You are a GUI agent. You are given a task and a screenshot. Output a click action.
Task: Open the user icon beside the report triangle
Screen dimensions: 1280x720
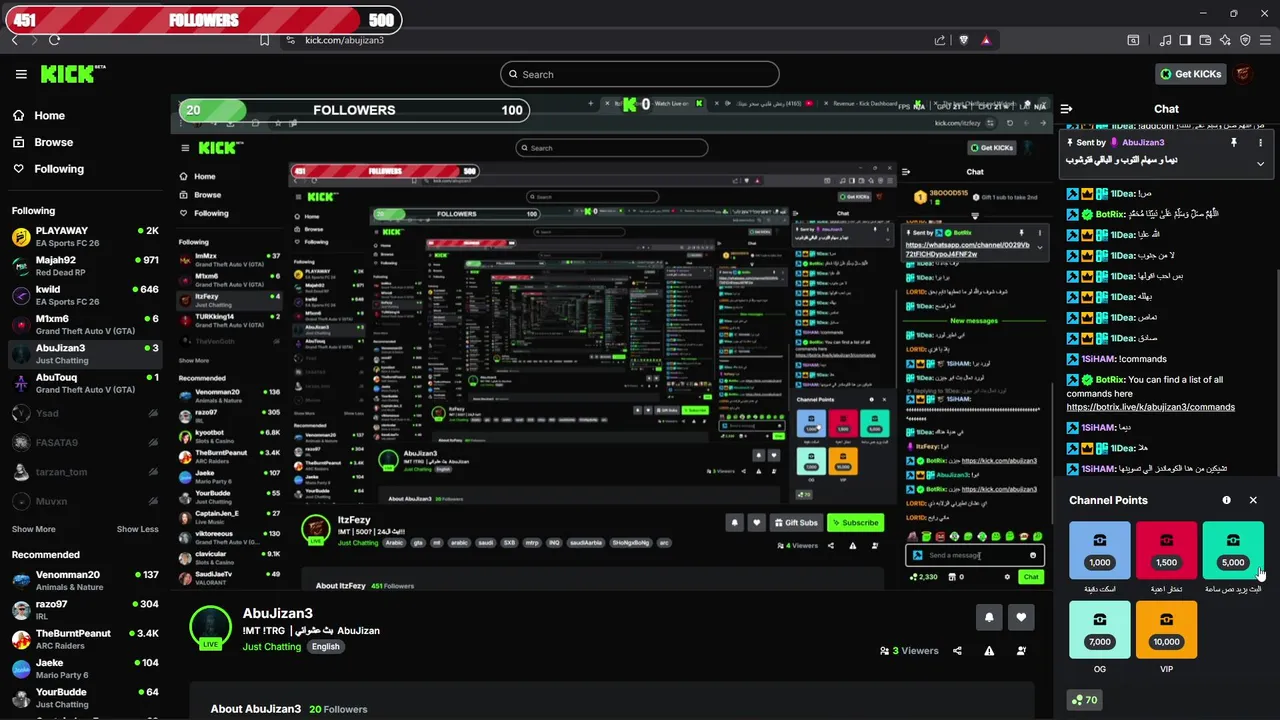coord(1021,651)
